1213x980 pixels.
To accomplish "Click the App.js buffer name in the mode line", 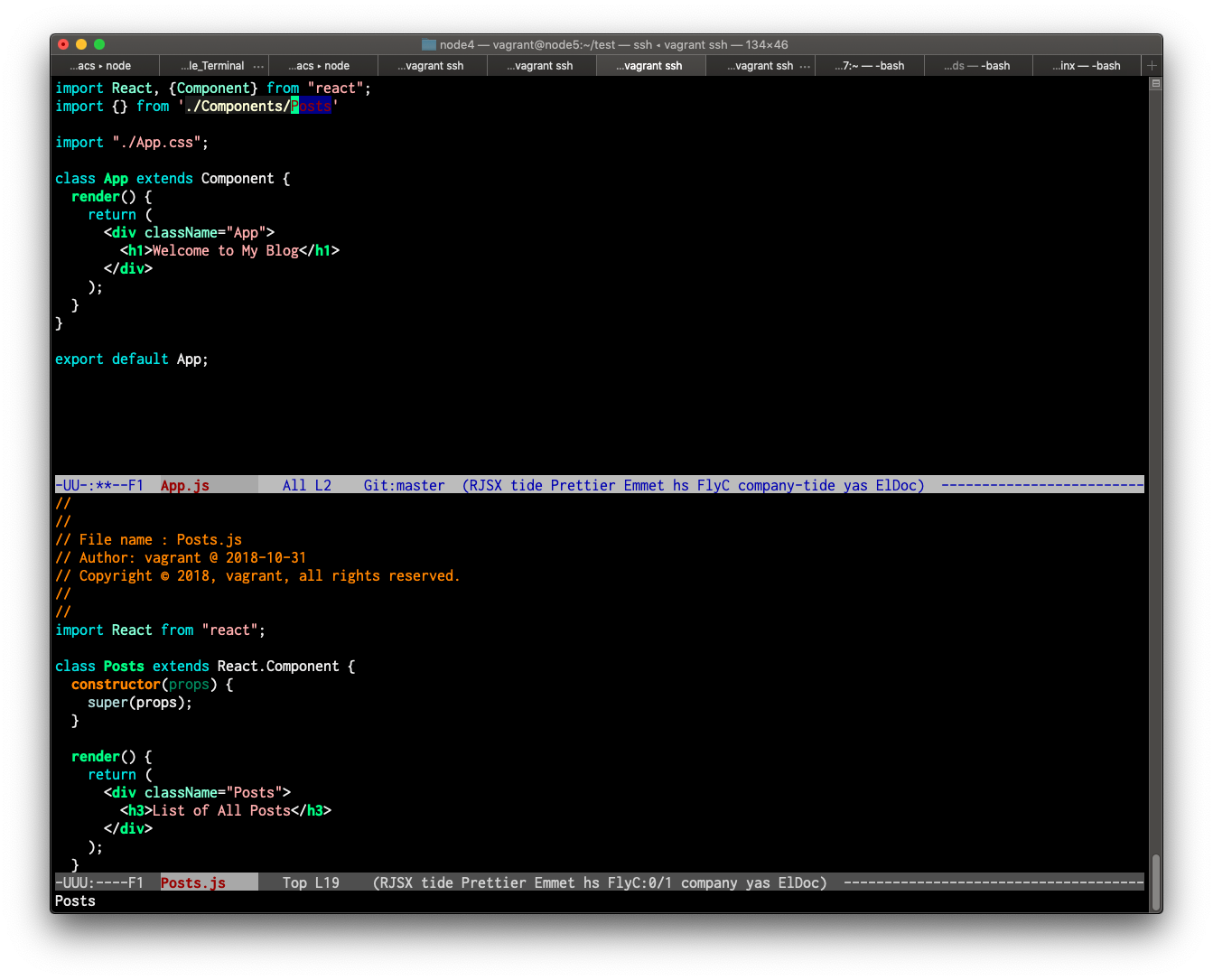I will (x=184, y=485).
